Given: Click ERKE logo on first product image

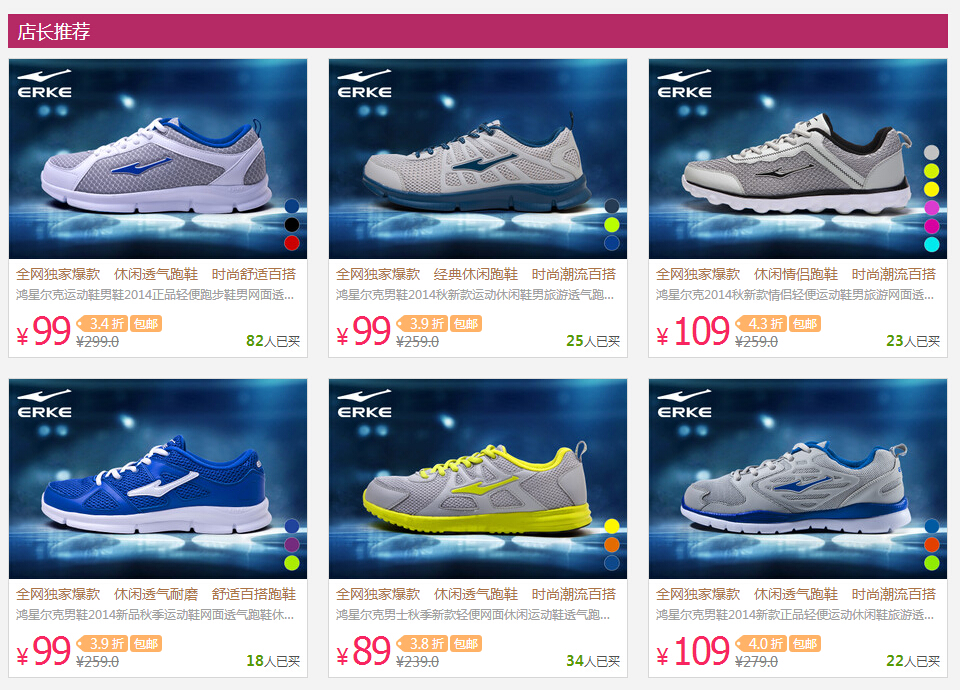Looking at the screenshot, I should (44, 84).
